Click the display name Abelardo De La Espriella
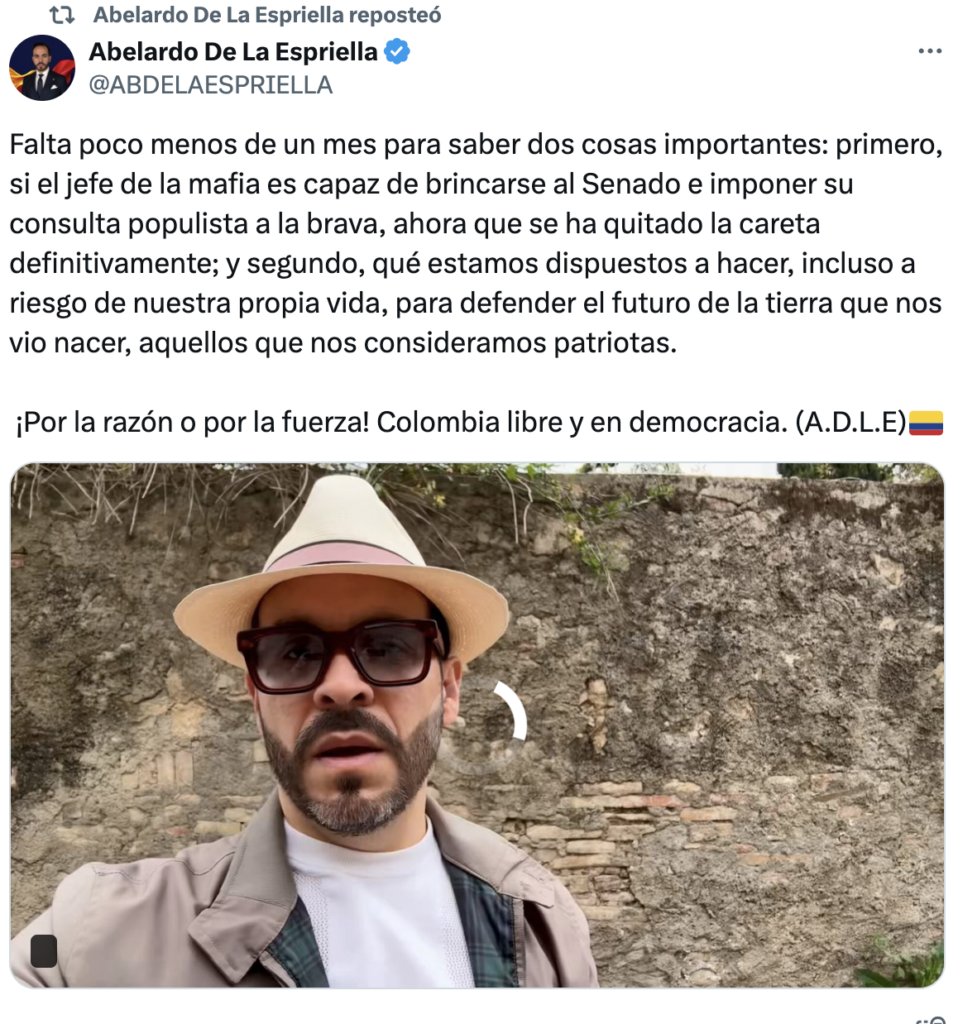Viewport: 958px width, 1024px height. point(233,52)
